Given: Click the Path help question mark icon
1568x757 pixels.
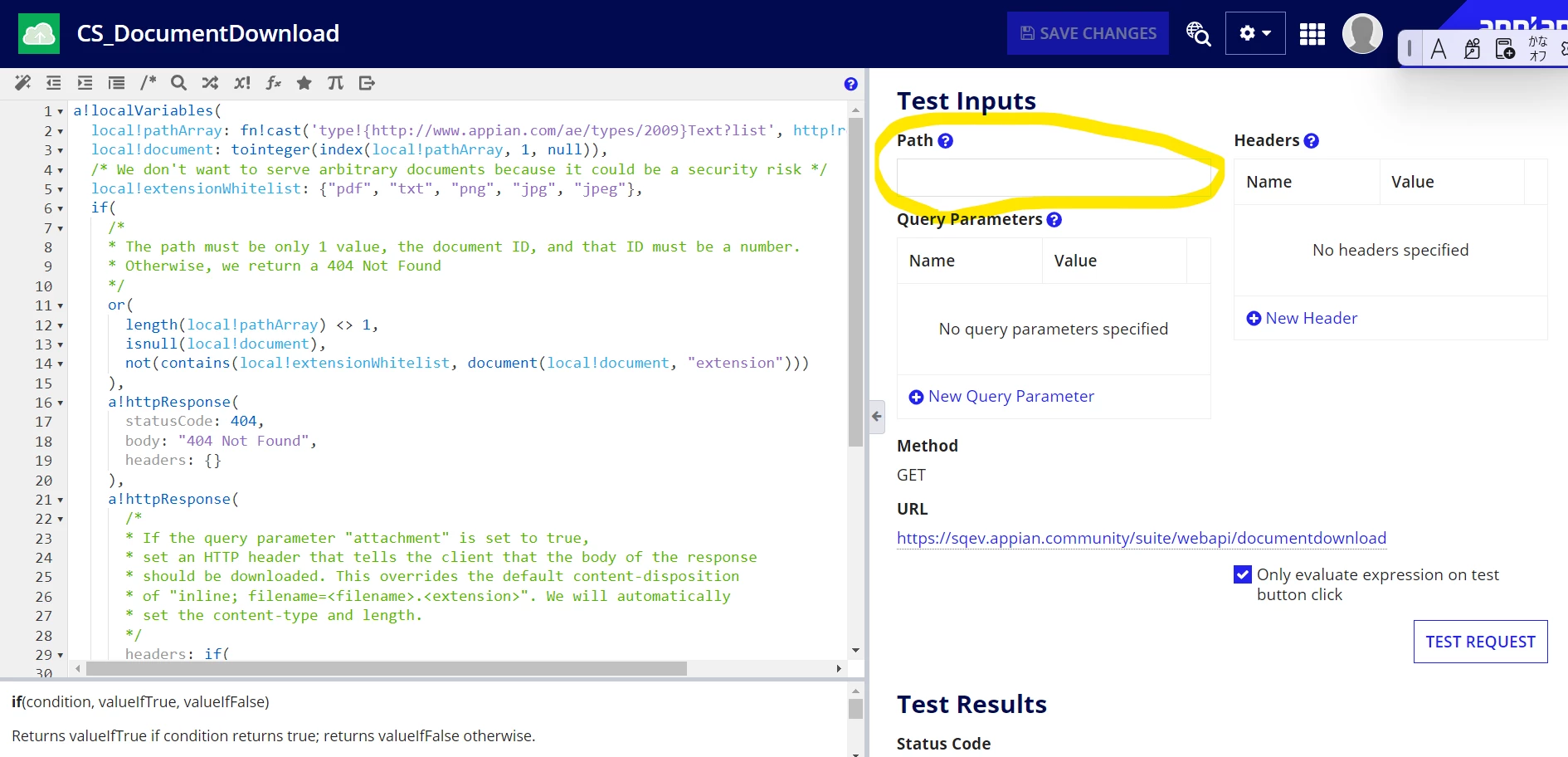Looking at the screenshot, I should tap(945, 141).
